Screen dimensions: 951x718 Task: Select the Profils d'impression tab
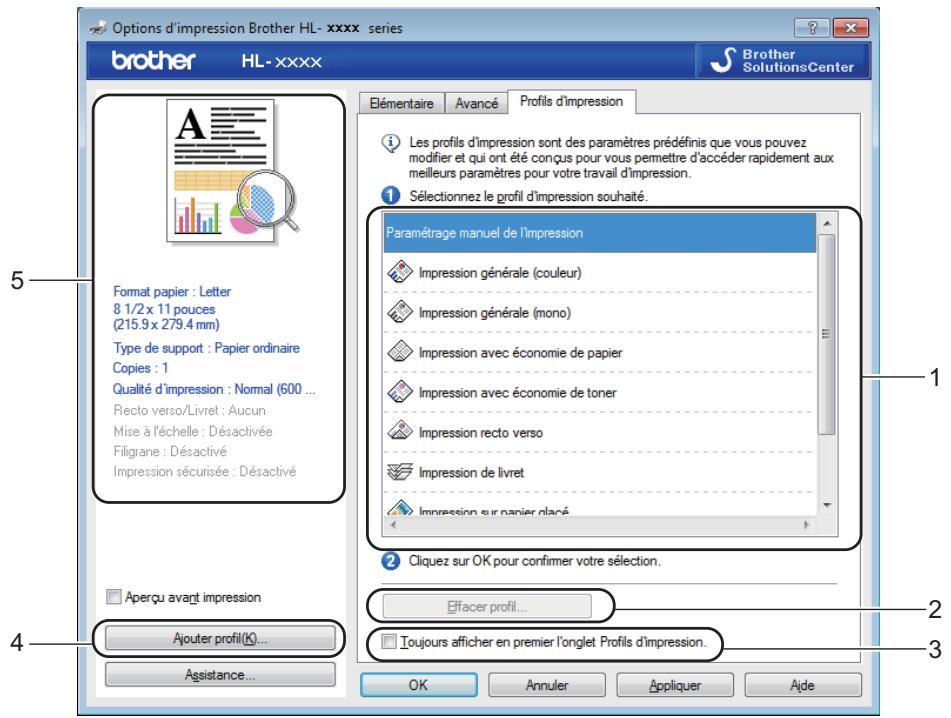571,101
